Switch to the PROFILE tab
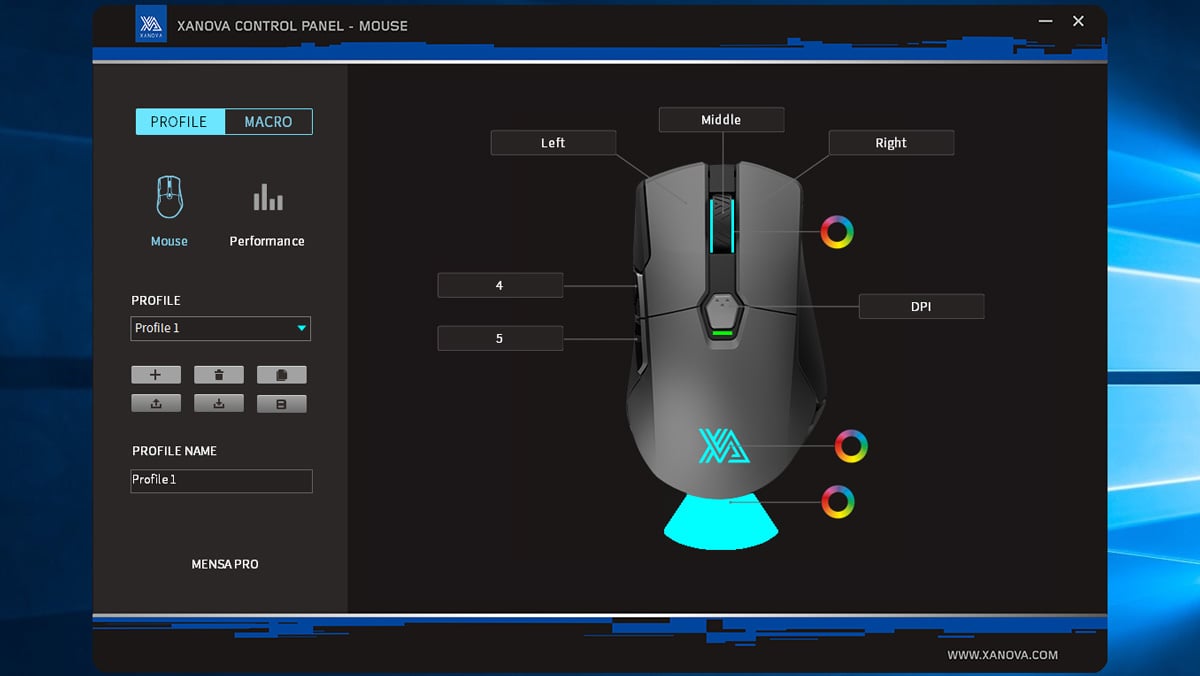Screen dimensions: 1200x676 click(180, 122)
